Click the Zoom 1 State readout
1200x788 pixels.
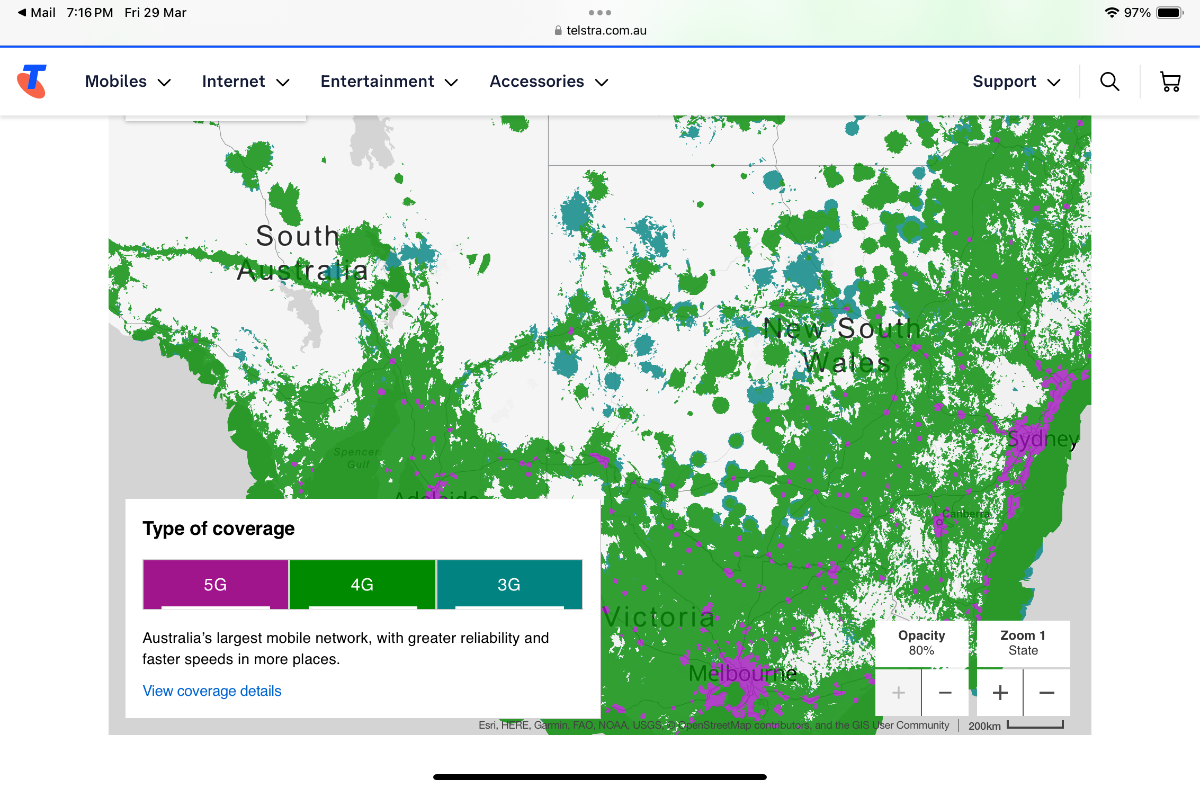(1023, 643)
